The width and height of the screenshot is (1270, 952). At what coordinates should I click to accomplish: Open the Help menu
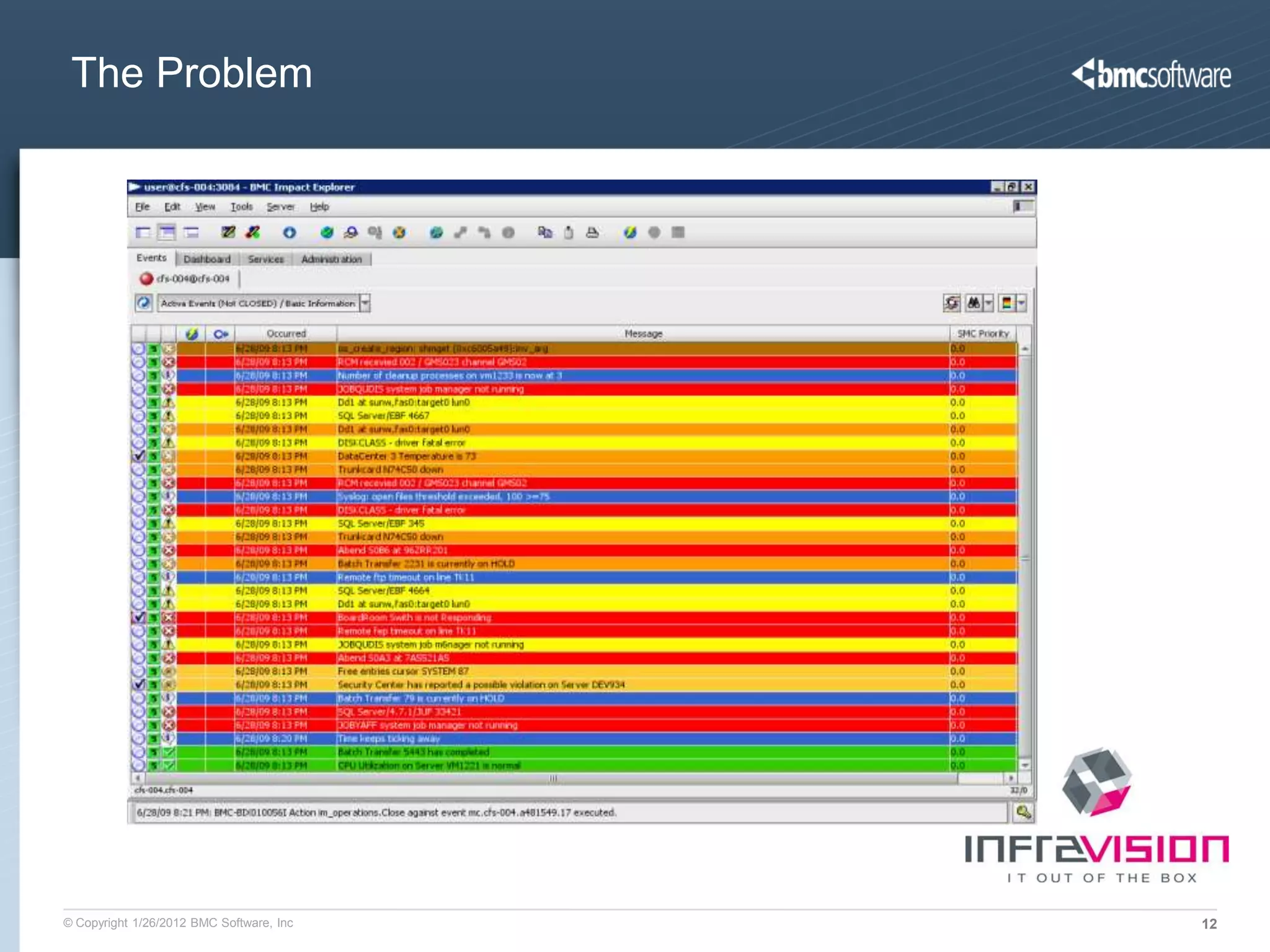click(319, 206)
